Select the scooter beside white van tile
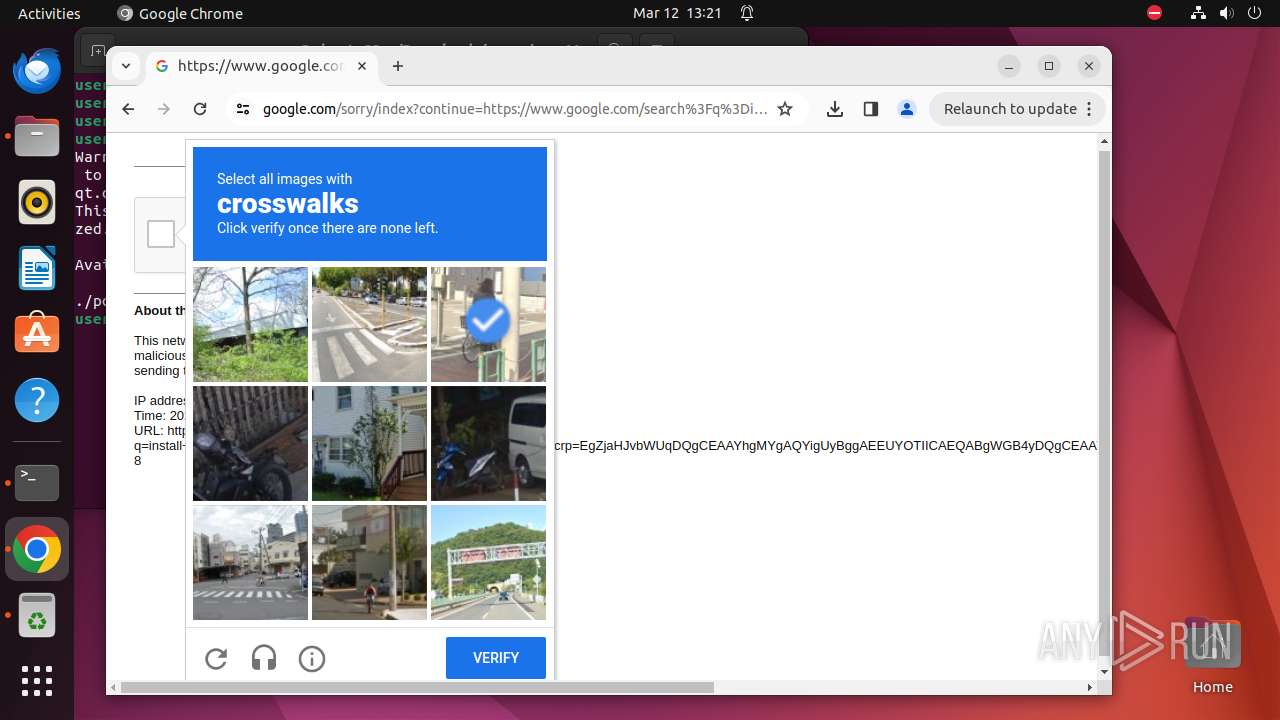Viewport: 1280px width, 720px height. (x=488, y=443)
